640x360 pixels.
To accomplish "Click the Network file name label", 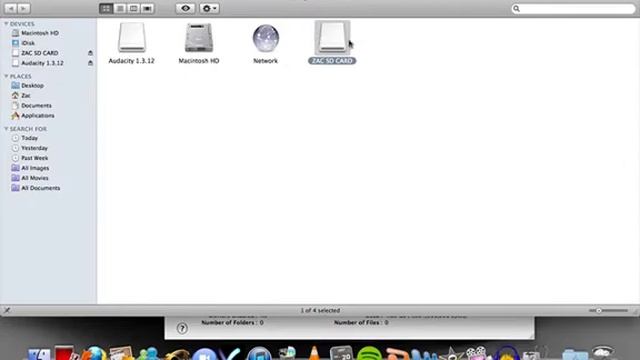I will click(x=265, y=61).
